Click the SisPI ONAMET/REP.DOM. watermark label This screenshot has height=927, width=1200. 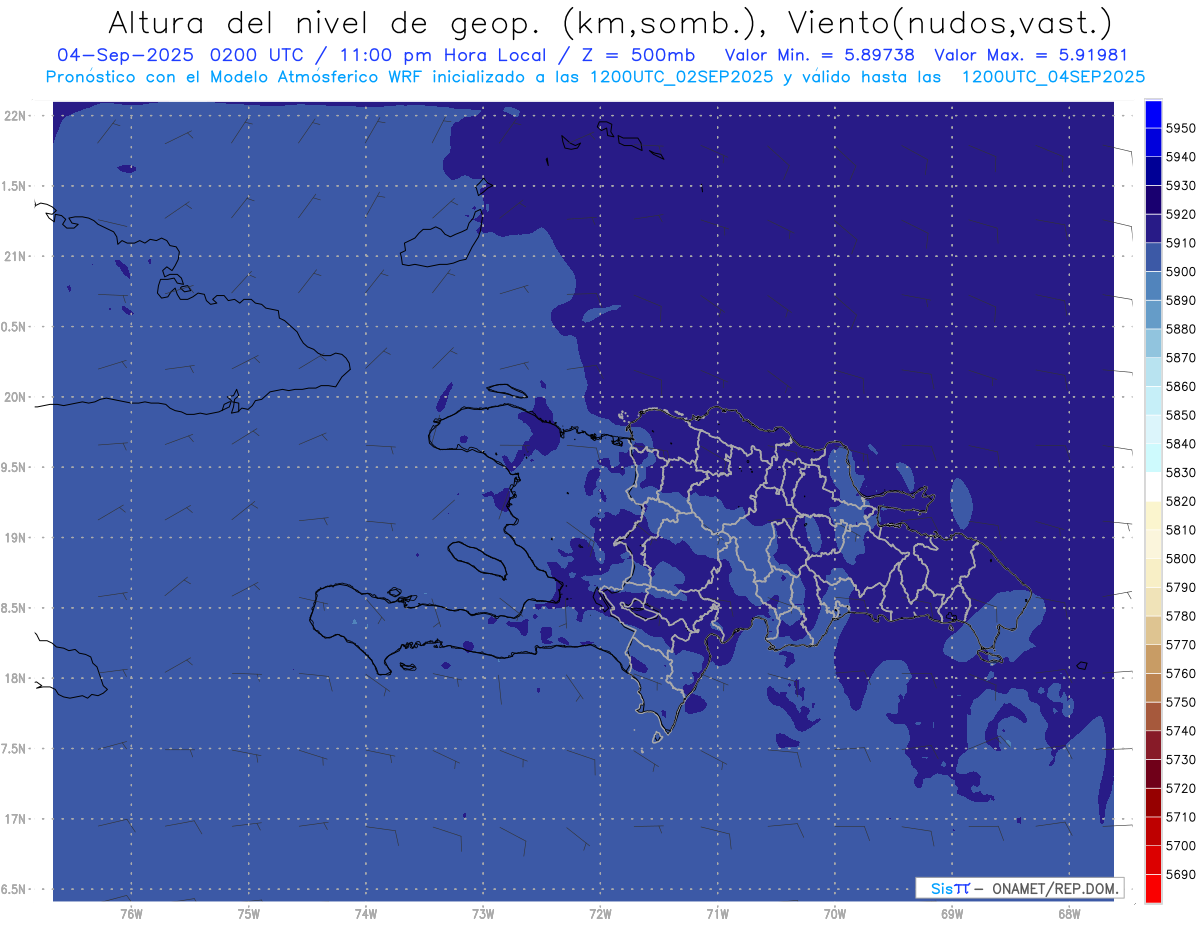pyautogui.click(x=1019, y=888)
